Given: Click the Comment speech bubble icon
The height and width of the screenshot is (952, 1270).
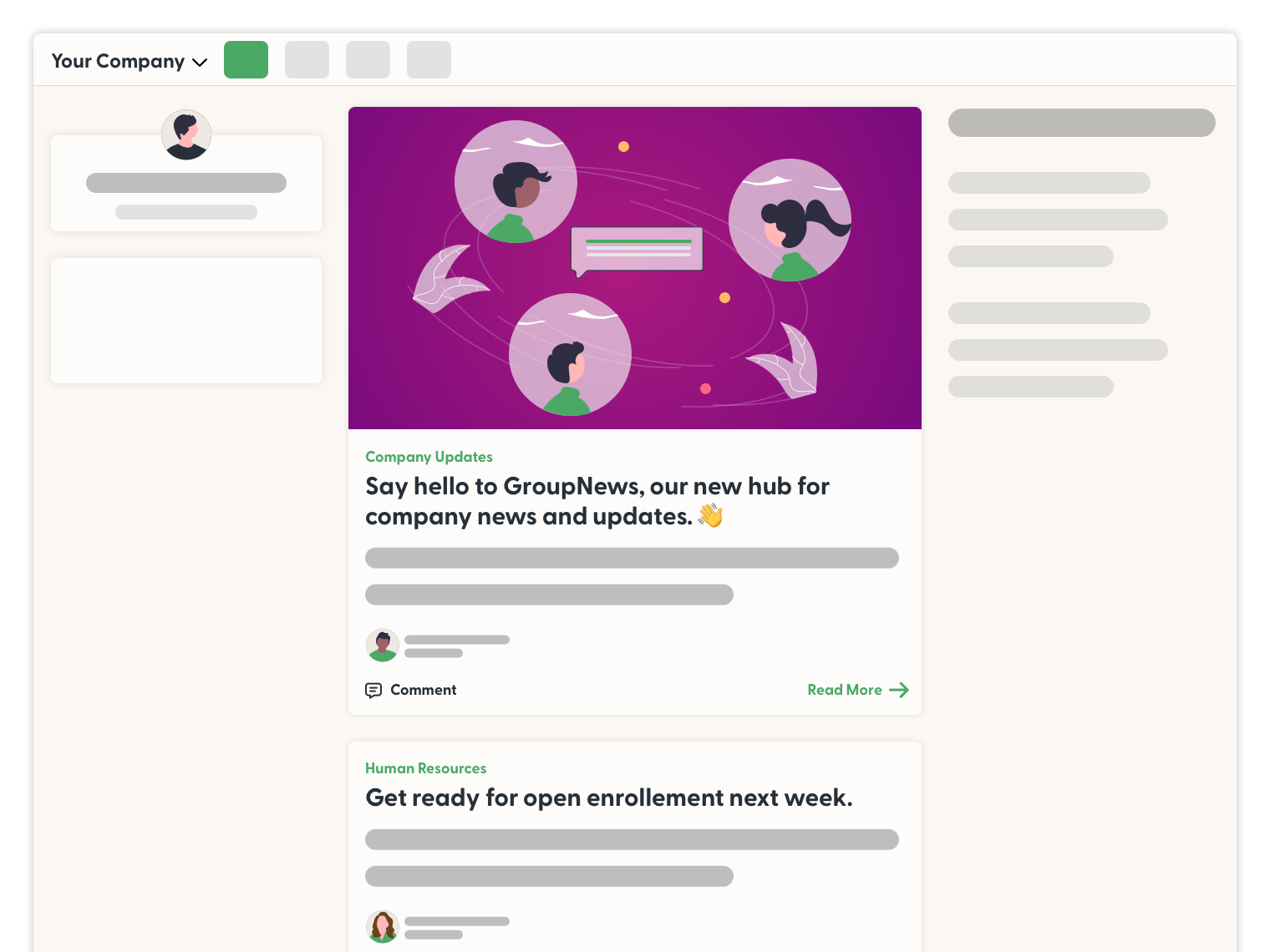Looking at the screenshot, I should click(x=373, y=691).
